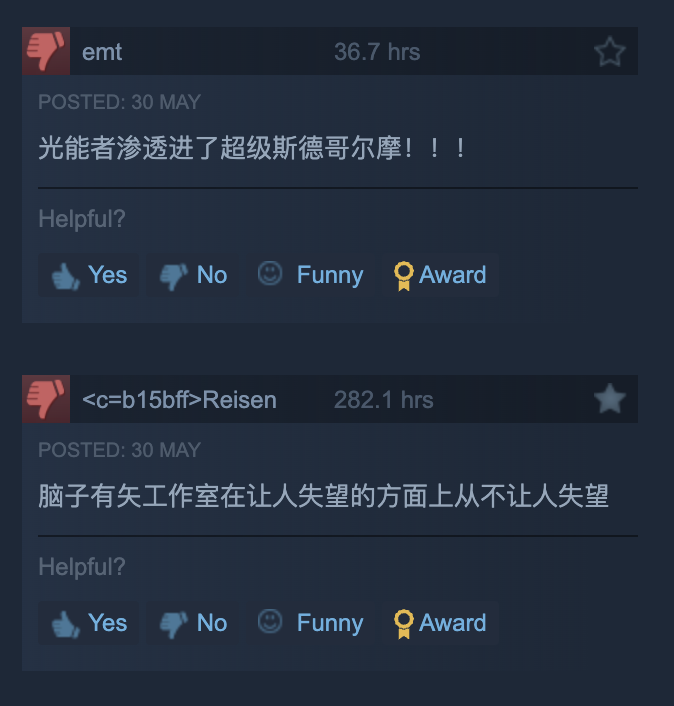The height and width of the screenshot is (706, 674).
Task: Give an Award to Reisen's review
Action: click(440, 623)
